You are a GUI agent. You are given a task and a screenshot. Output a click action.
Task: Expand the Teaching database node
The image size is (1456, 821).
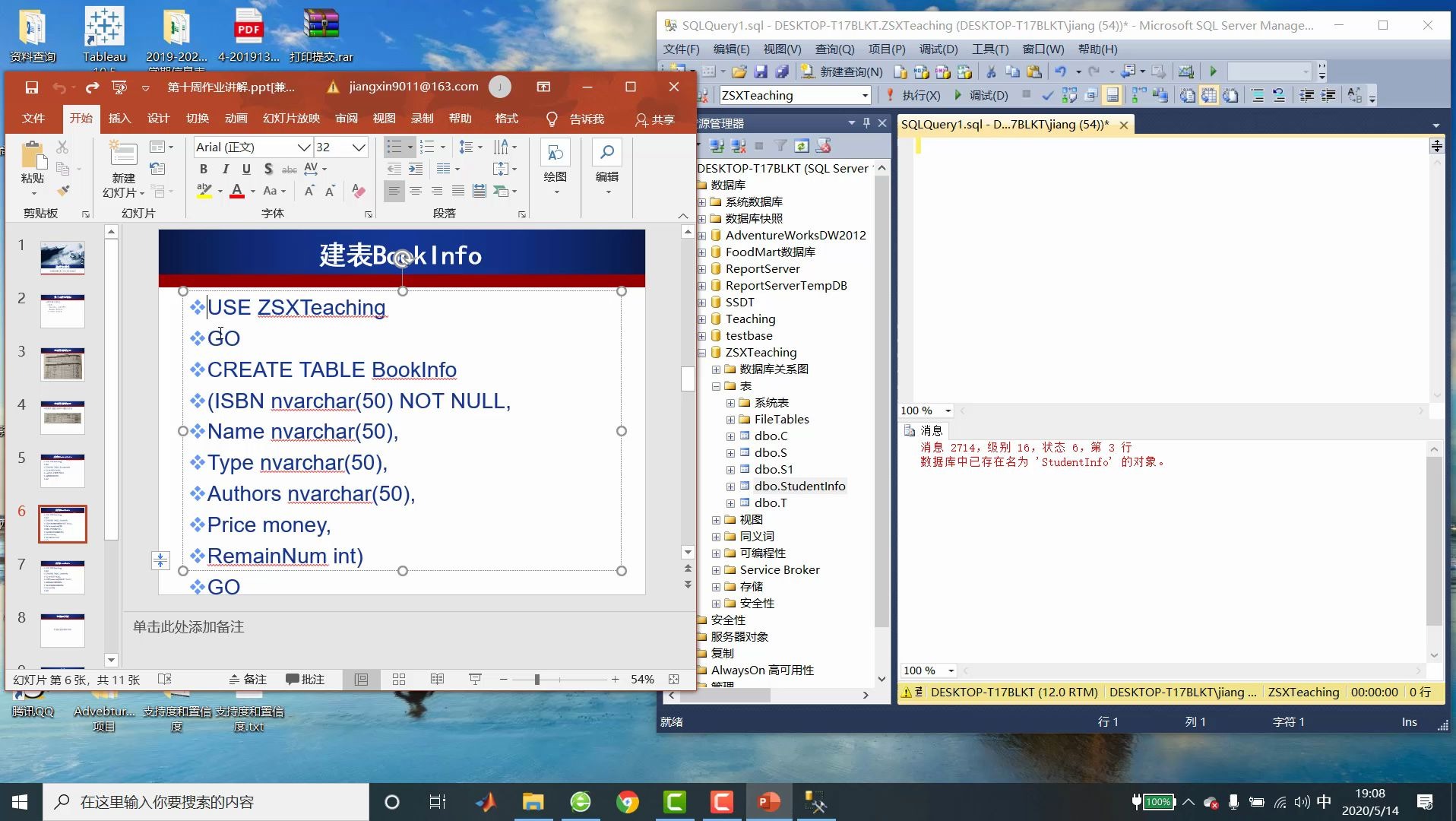(x=701, y=319)
